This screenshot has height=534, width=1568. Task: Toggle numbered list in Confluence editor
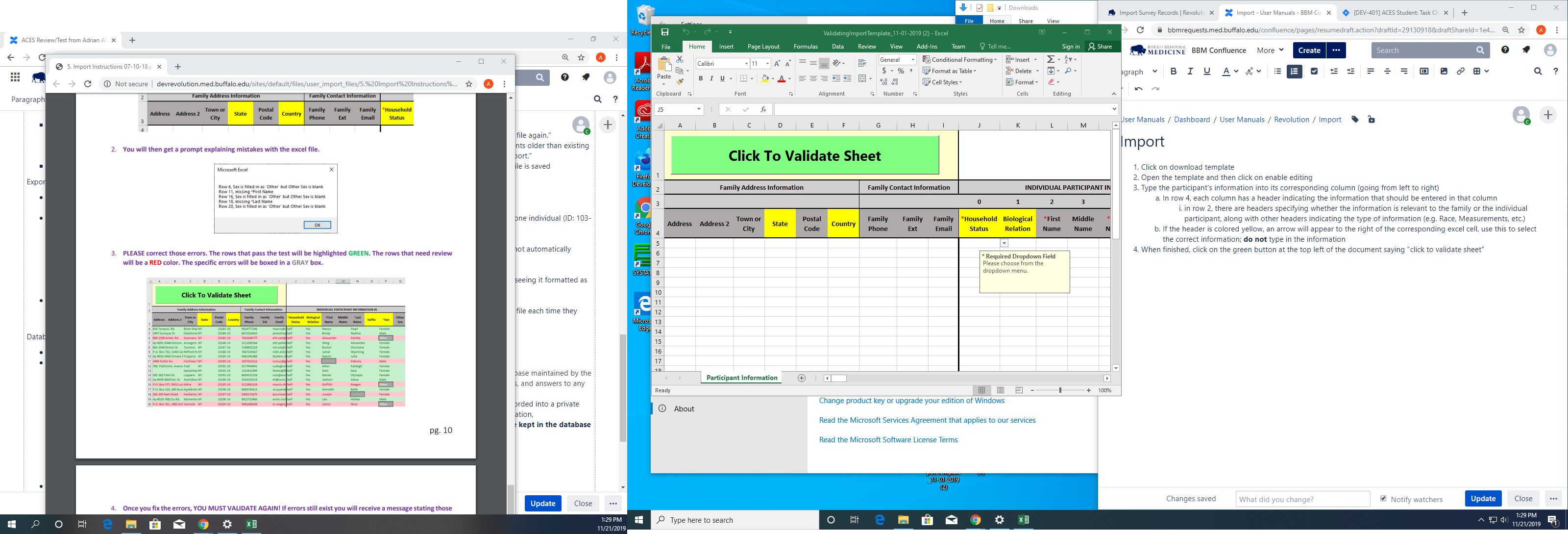(1294, 71)
